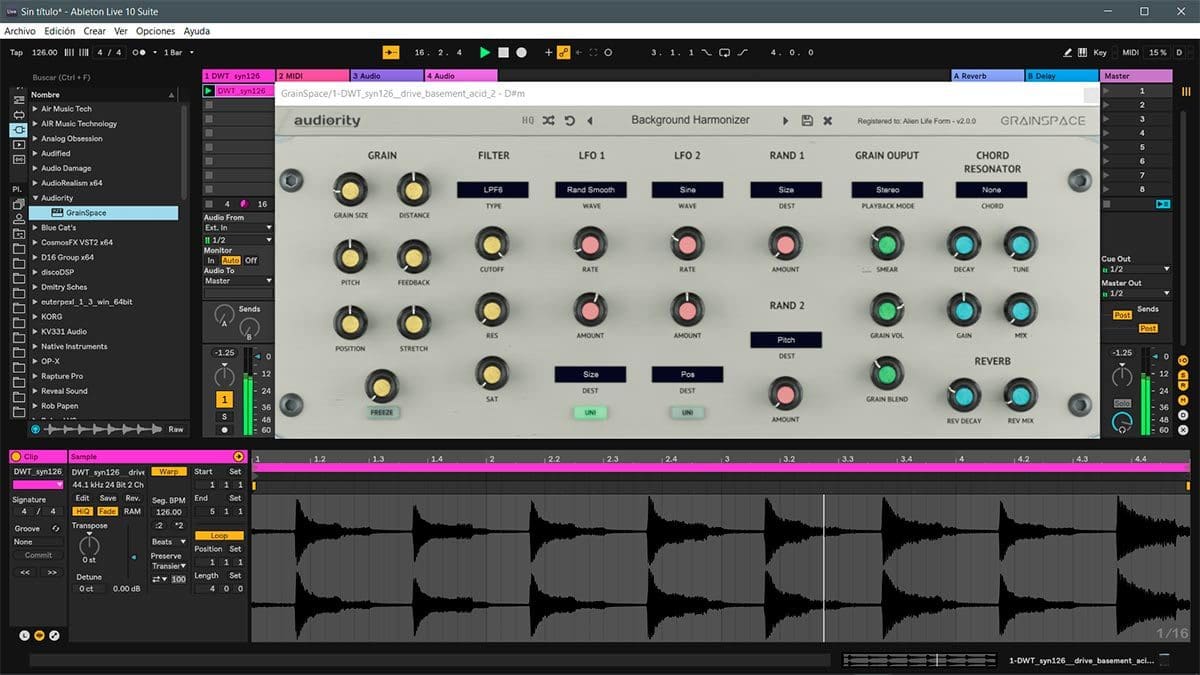Toggle the Follow playback button
The image size is (1200, 675).
pyautogui.click(x=391, y=52)
